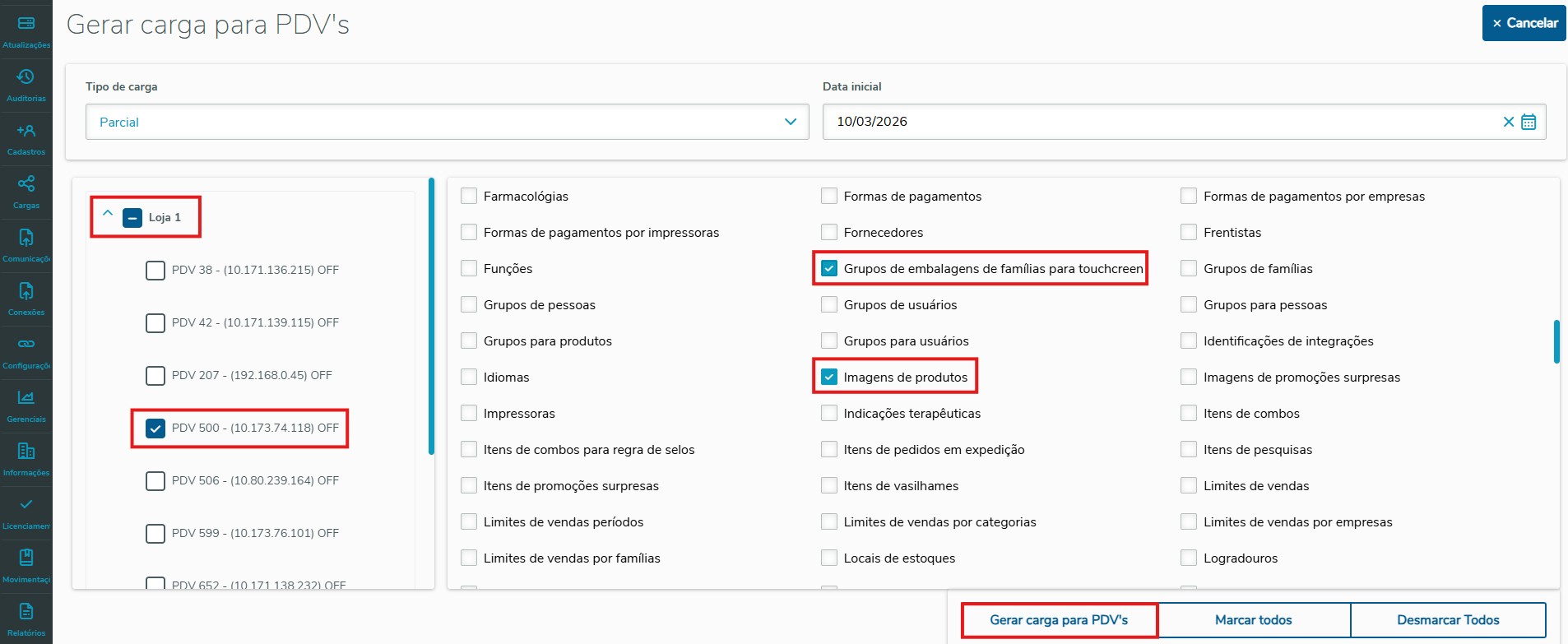Viewport: 1568px width, 644px height.
Task: Click Gerar carga para PDV's button
Action: tap(1059, 620)
